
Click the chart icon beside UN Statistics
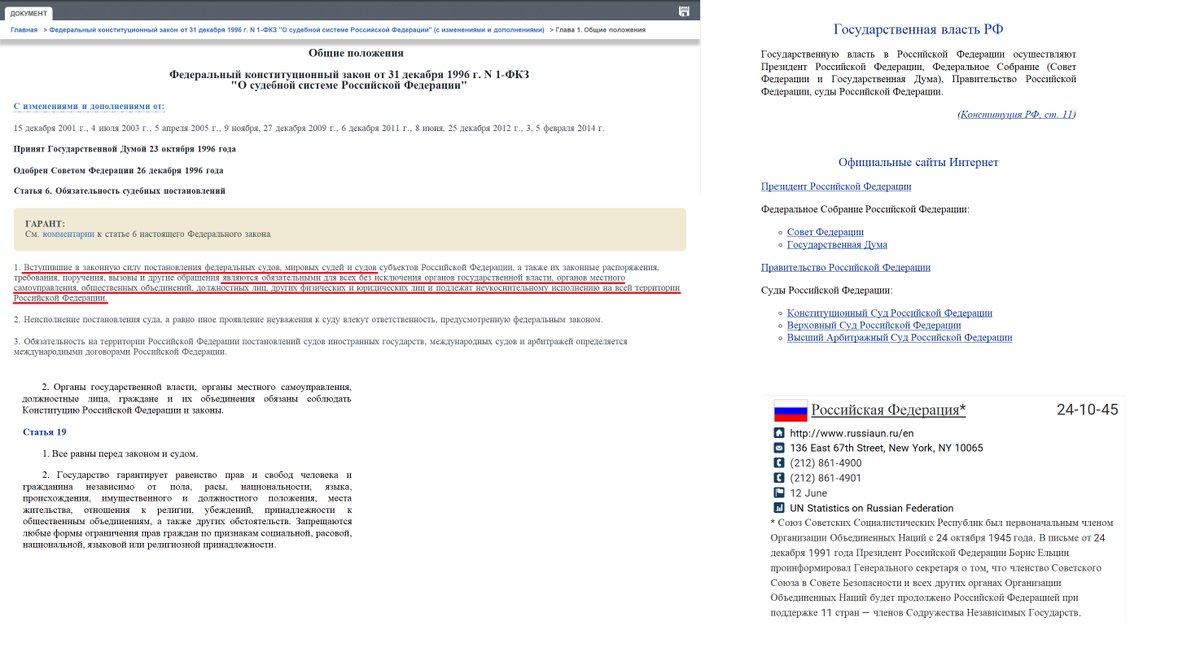[779, 508]
